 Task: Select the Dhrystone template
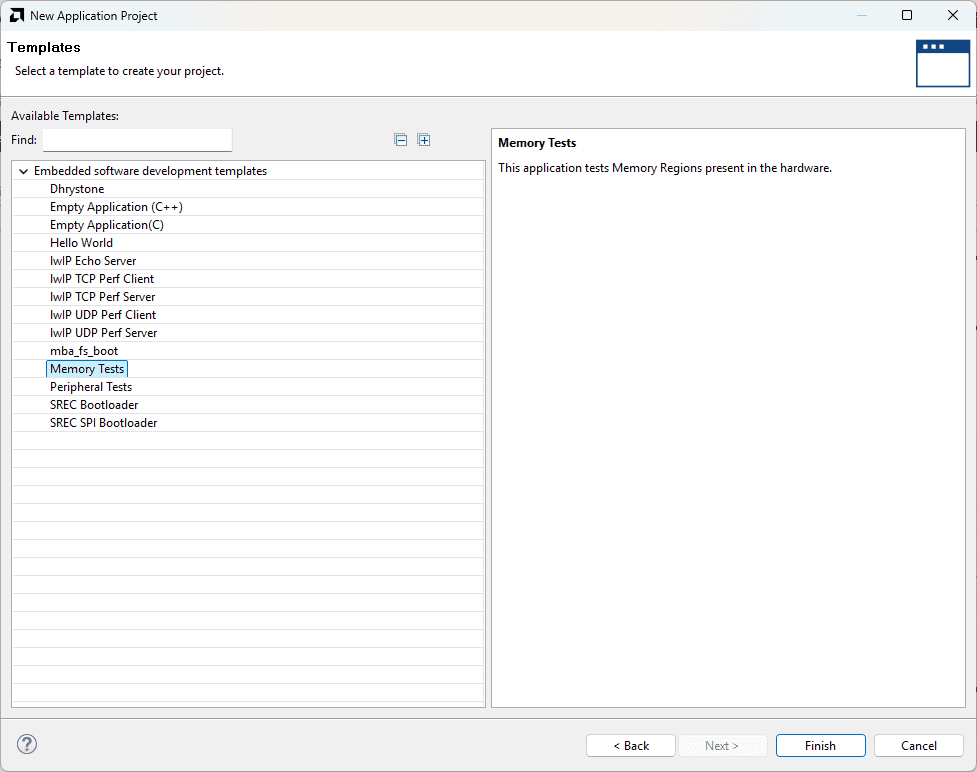point(77,189)
